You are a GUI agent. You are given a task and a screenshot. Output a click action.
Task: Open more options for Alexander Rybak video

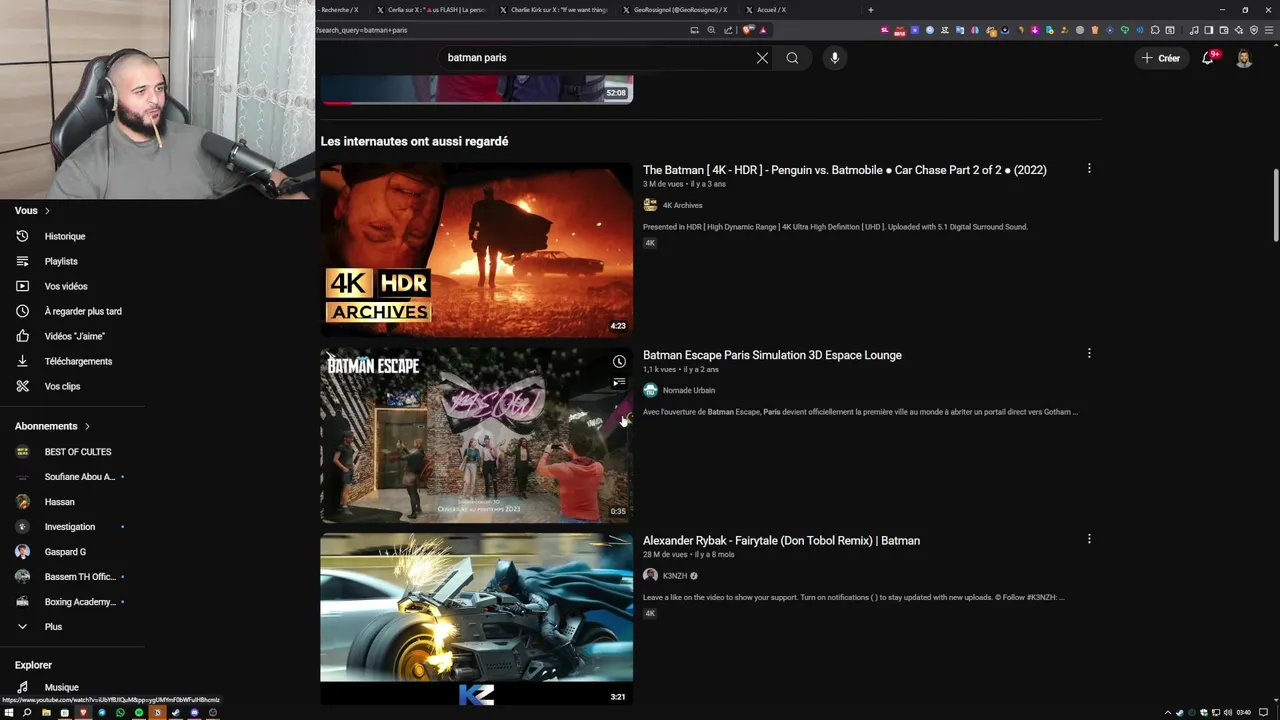[1089, 539]
